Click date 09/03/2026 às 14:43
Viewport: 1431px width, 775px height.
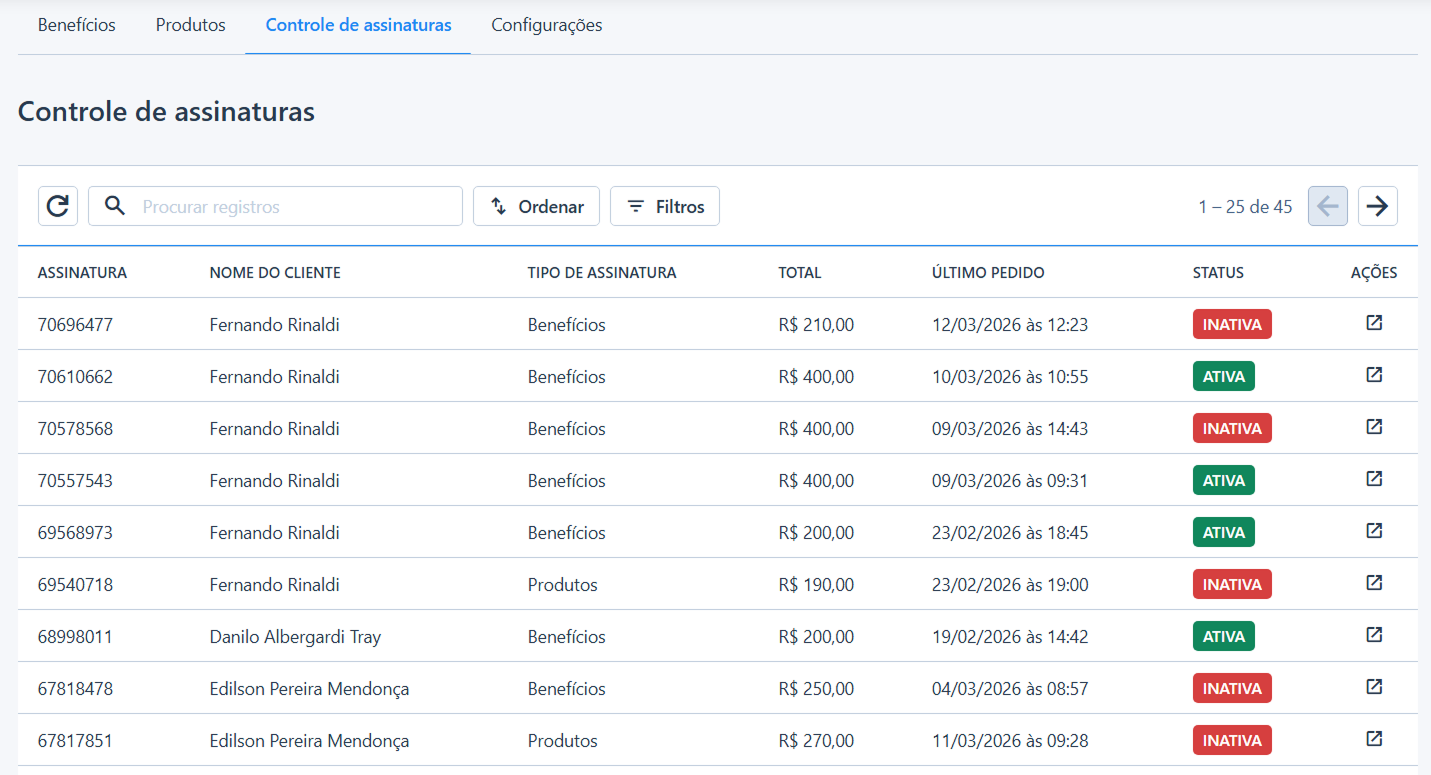point(1010,429)
